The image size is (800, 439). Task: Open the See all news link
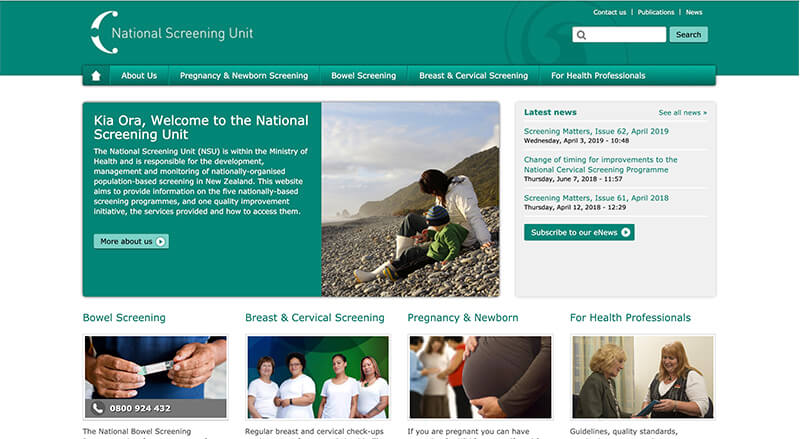[683, 113]
